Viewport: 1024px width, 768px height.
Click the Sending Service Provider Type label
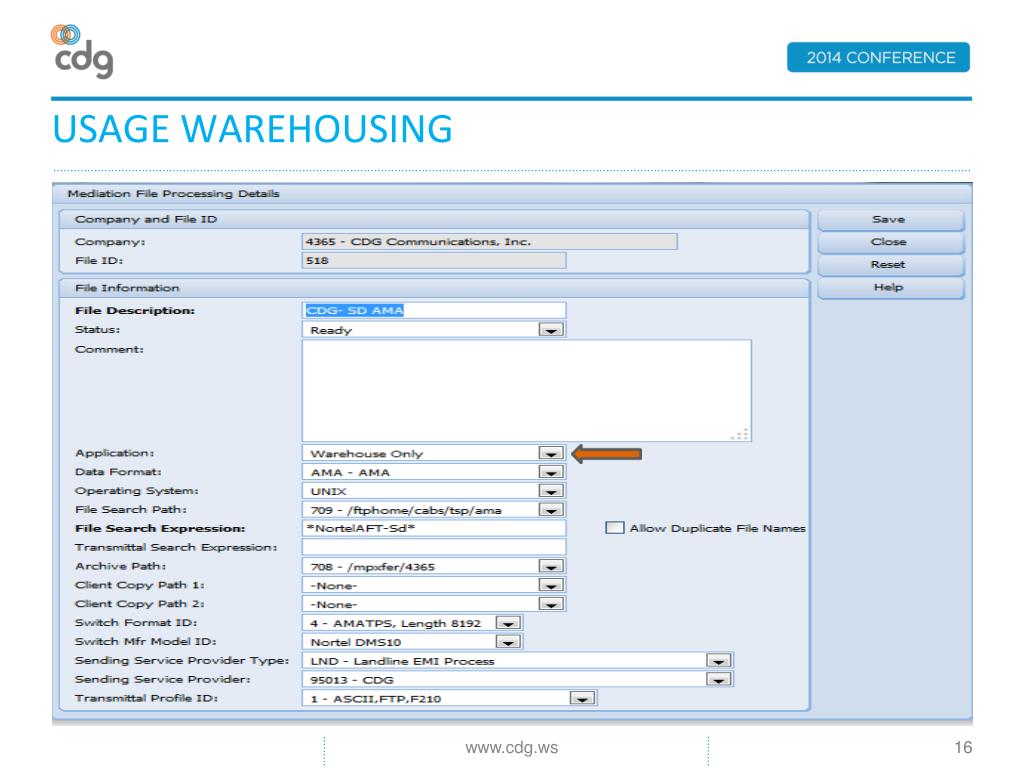click(182, 661)
